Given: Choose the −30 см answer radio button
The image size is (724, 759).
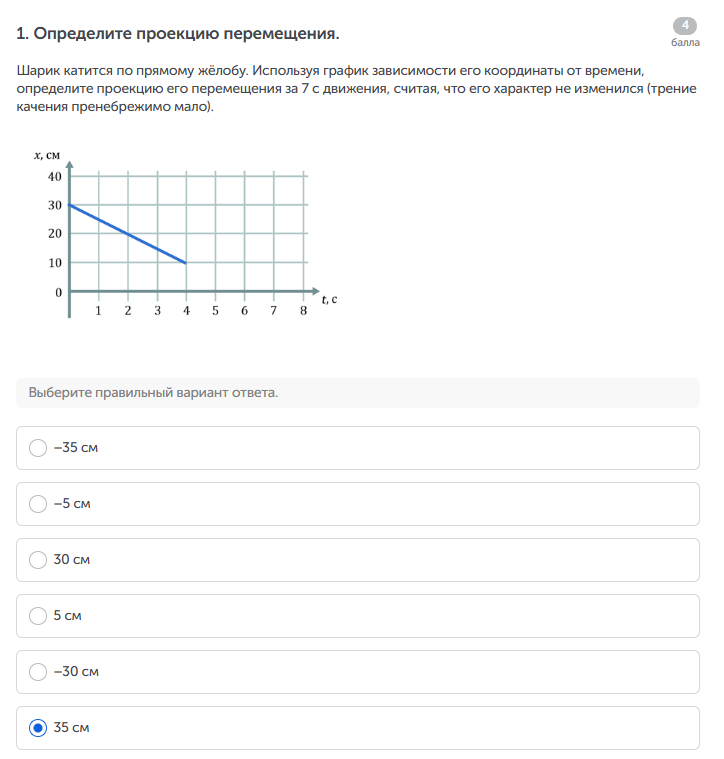Looking at the screenshot, I should coord(38,672).
